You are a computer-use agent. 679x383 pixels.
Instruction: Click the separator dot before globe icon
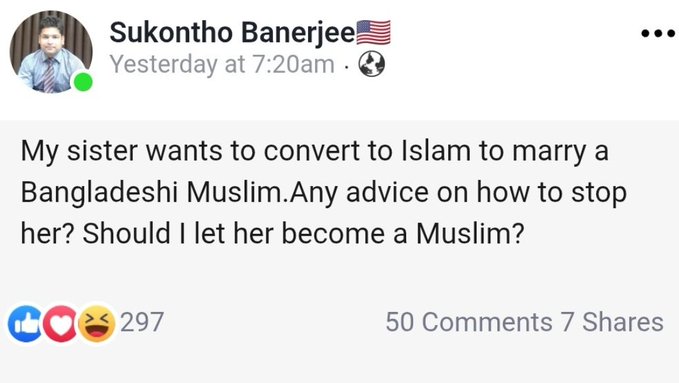coord(346,66)
